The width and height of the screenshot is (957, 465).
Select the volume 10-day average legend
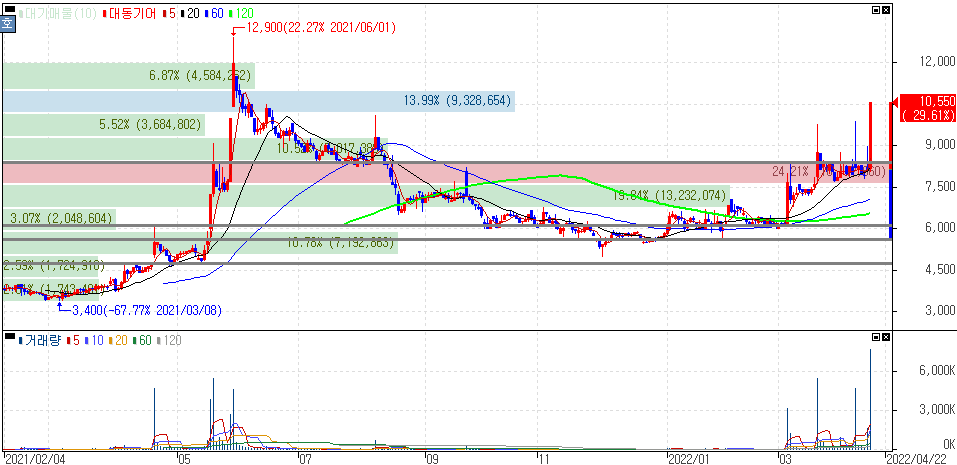(95, 341)
